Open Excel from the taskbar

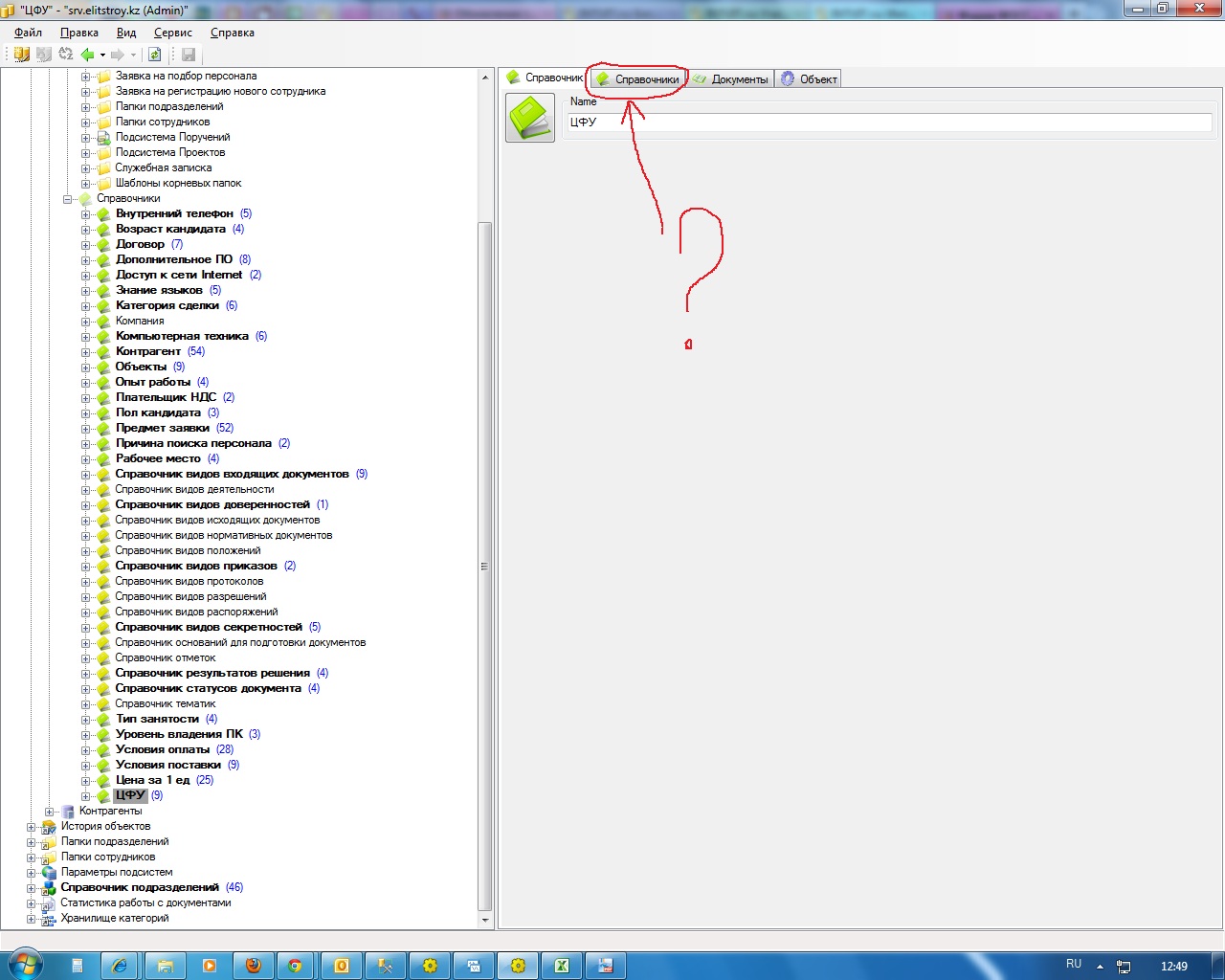(x=562, y=966)
